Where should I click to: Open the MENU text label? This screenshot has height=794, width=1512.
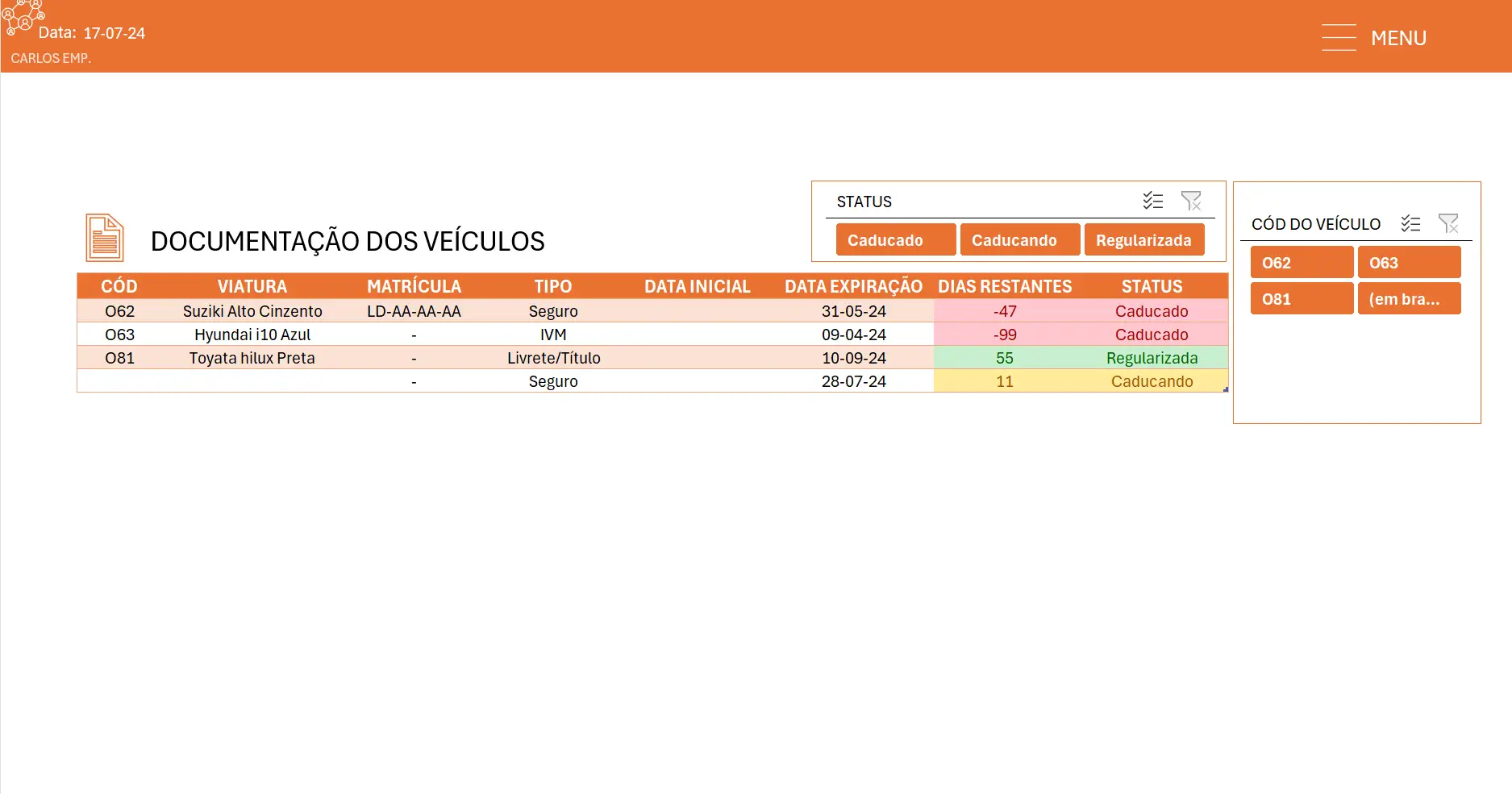tap(1398, 38)
